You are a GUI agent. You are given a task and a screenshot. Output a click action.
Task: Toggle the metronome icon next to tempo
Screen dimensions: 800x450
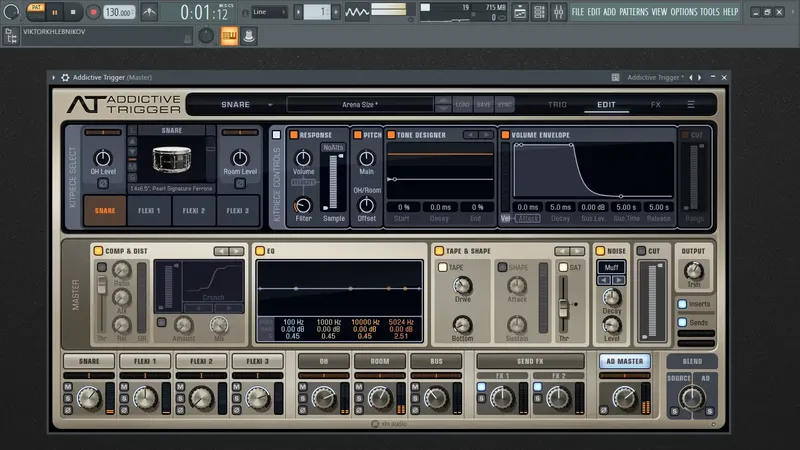coord(149,12)
